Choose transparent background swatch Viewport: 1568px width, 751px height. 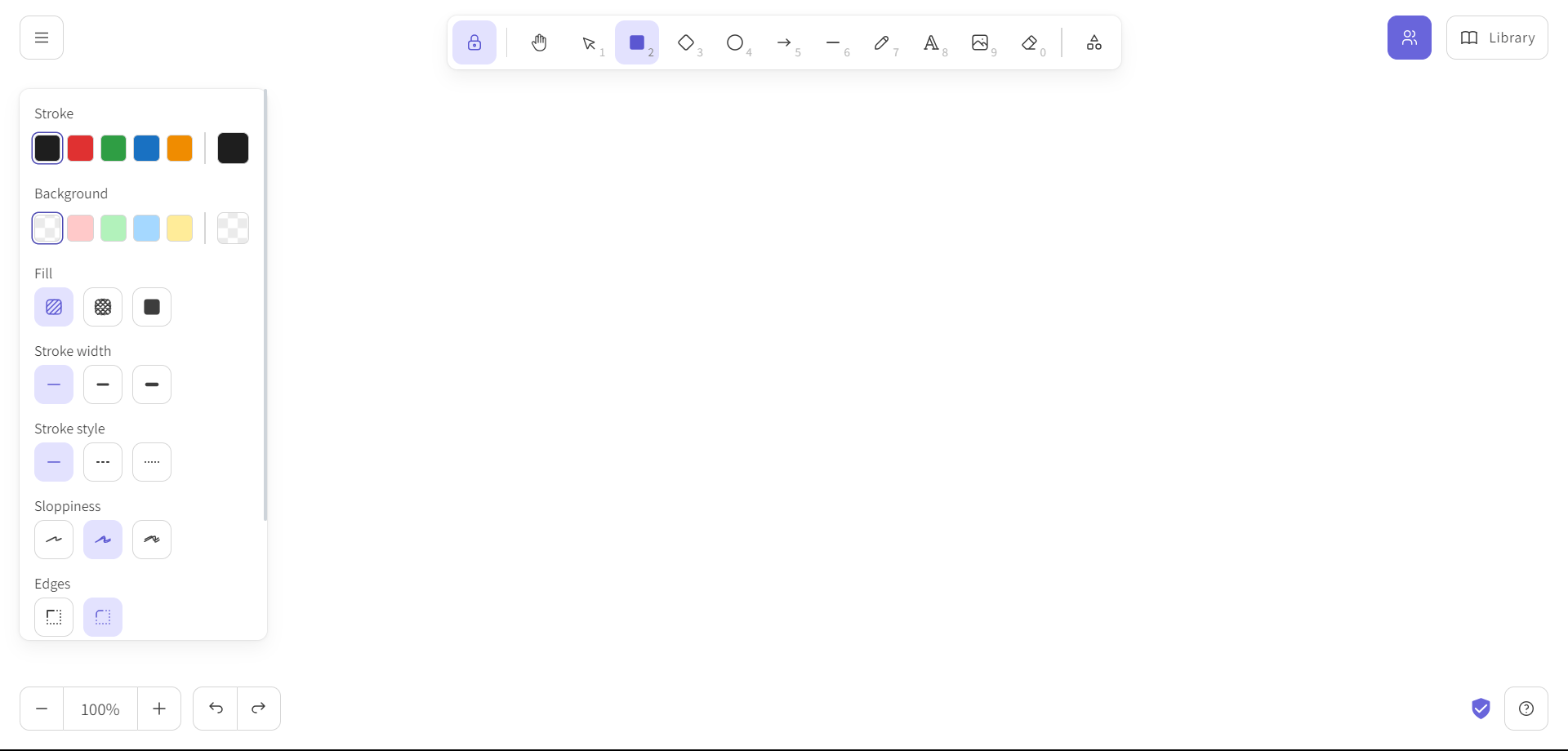pos(47,228)
